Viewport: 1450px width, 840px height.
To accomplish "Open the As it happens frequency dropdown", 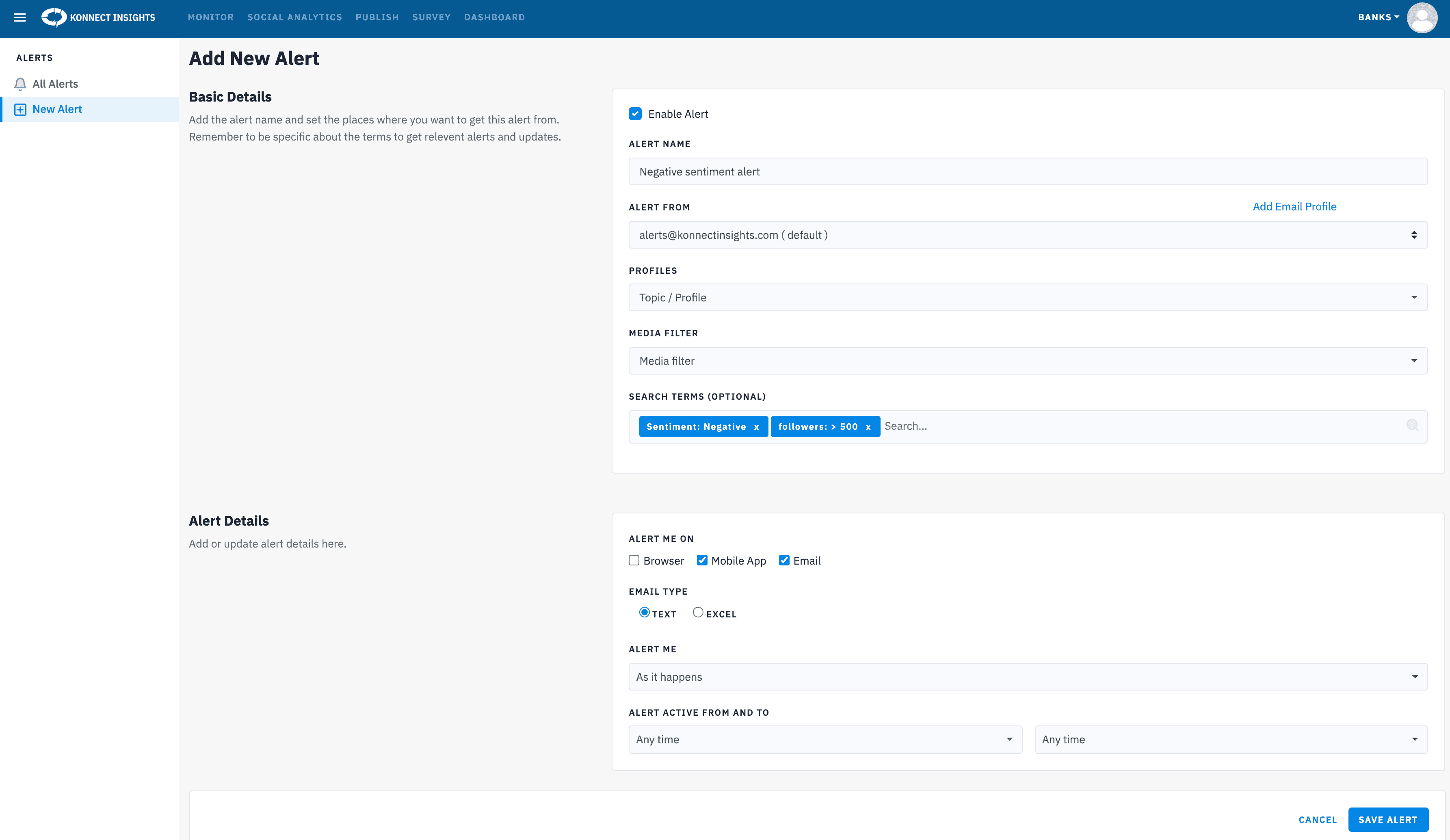I will click(1028, 677).
